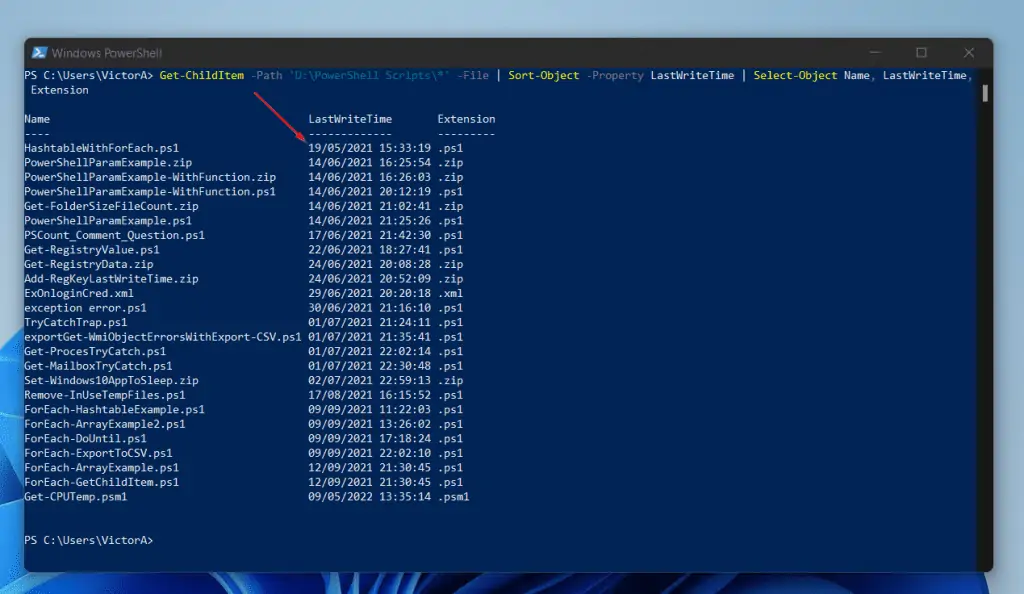Click the Get-ChildItem command text
This screenshot has width=1024, height=594.
[x=201, y=75]
